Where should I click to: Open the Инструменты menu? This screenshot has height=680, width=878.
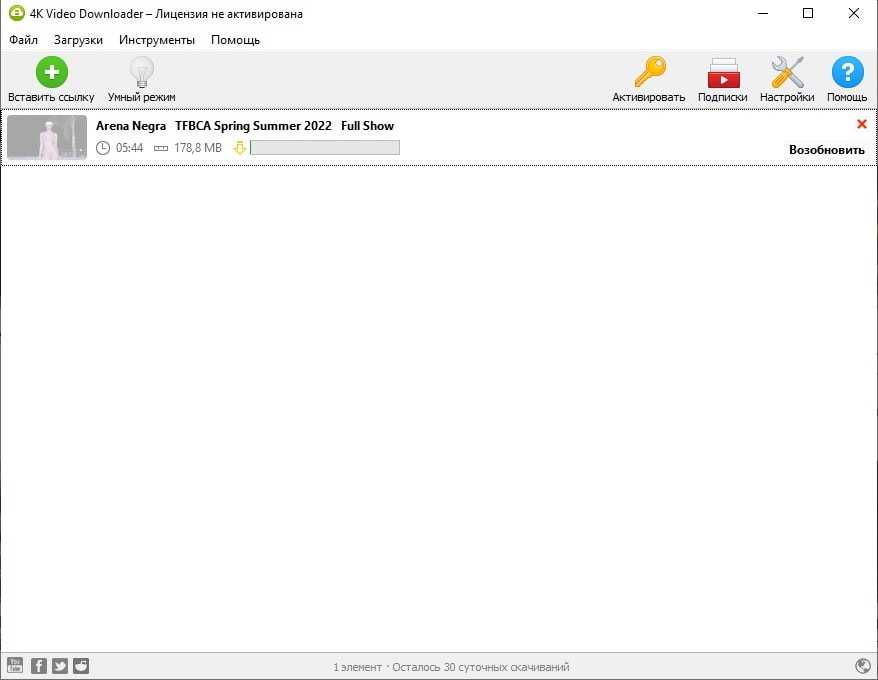pos(157,40)
